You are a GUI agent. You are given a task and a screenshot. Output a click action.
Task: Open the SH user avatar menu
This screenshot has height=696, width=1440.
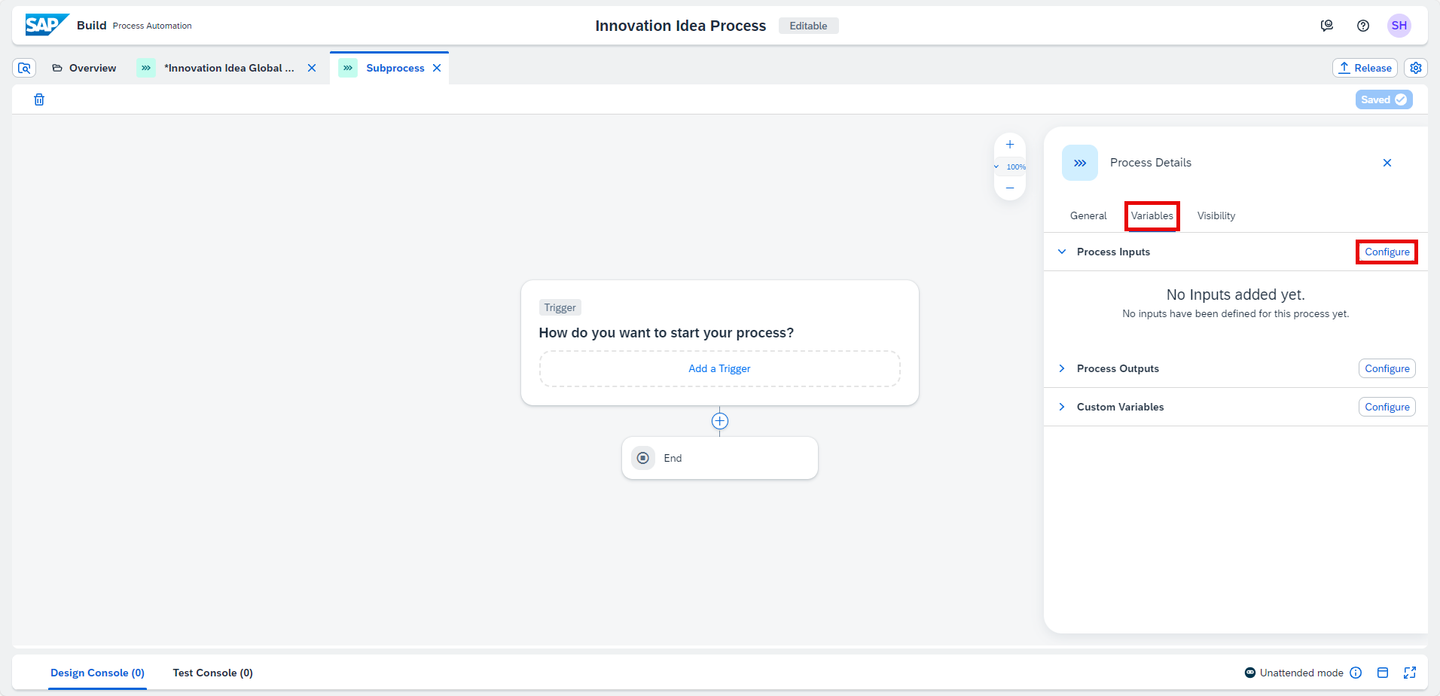pyautogui.click(x=1399, y=26)
